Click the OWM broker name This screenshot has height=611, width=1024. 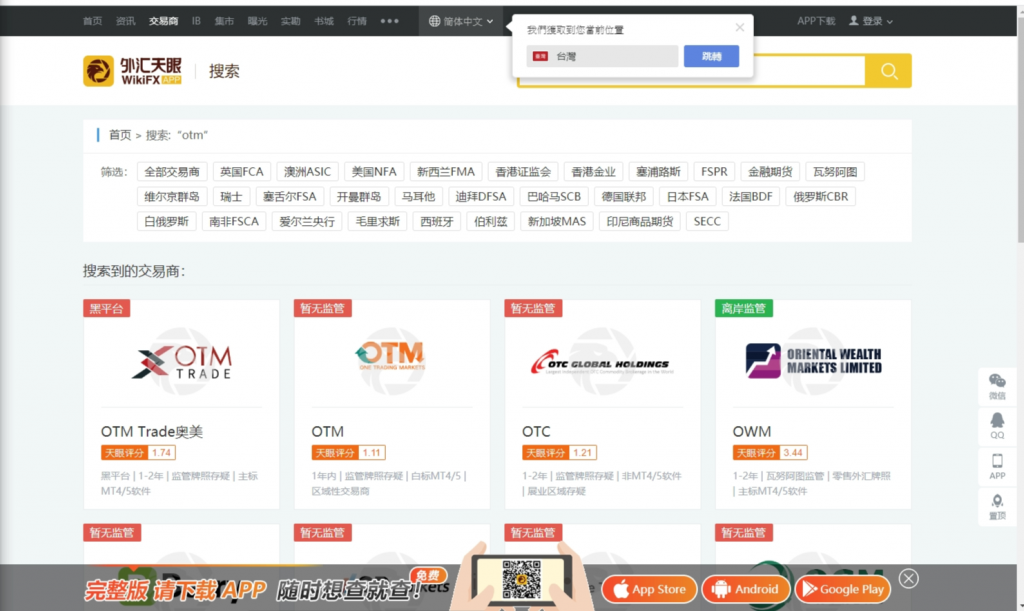[752, 431]
